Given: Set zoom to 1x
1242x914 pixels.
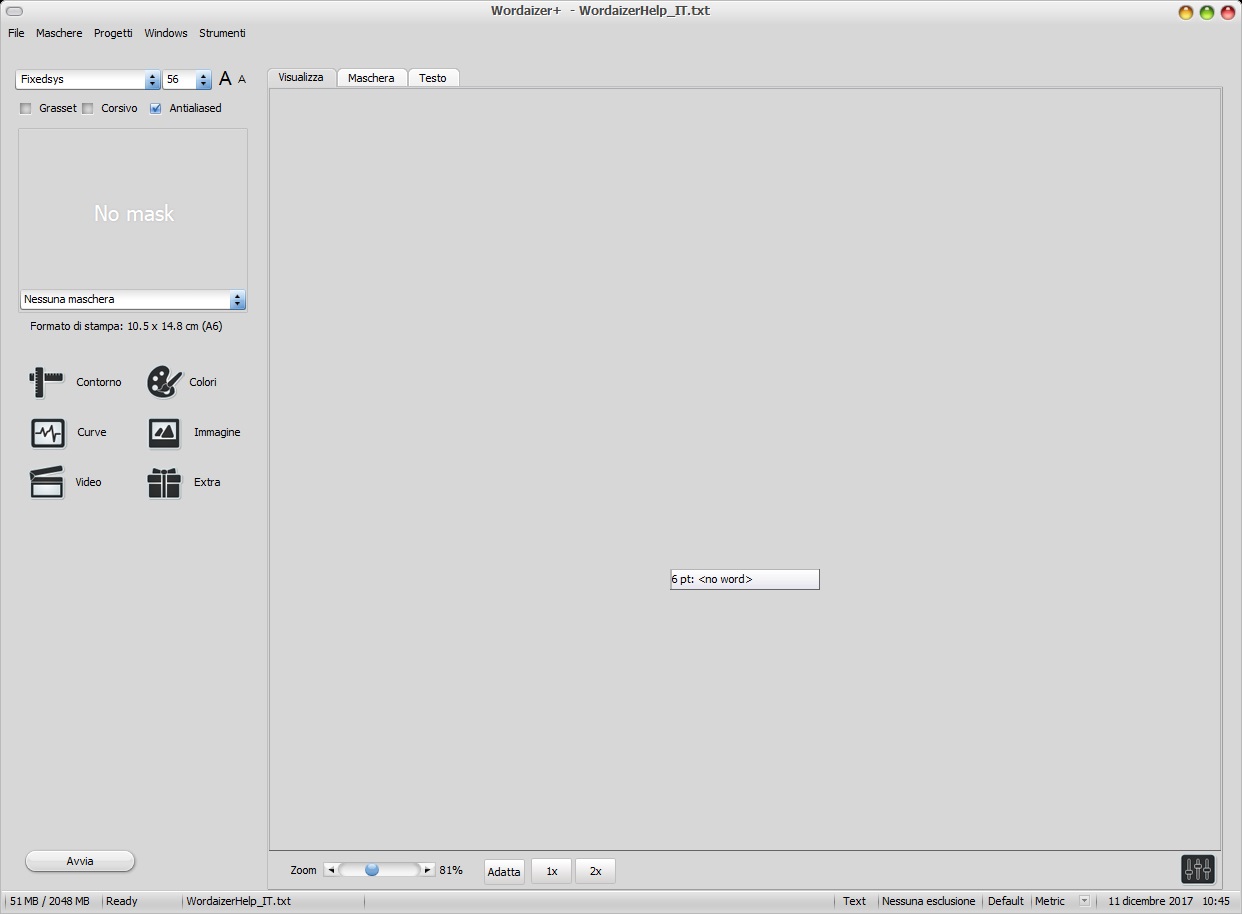Looking at the screenshot, I should pos(551,871).
